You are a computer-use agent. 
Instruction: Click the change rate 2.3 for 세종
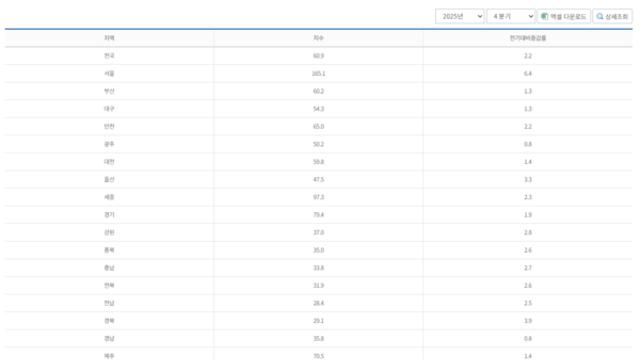pos(528,197)
